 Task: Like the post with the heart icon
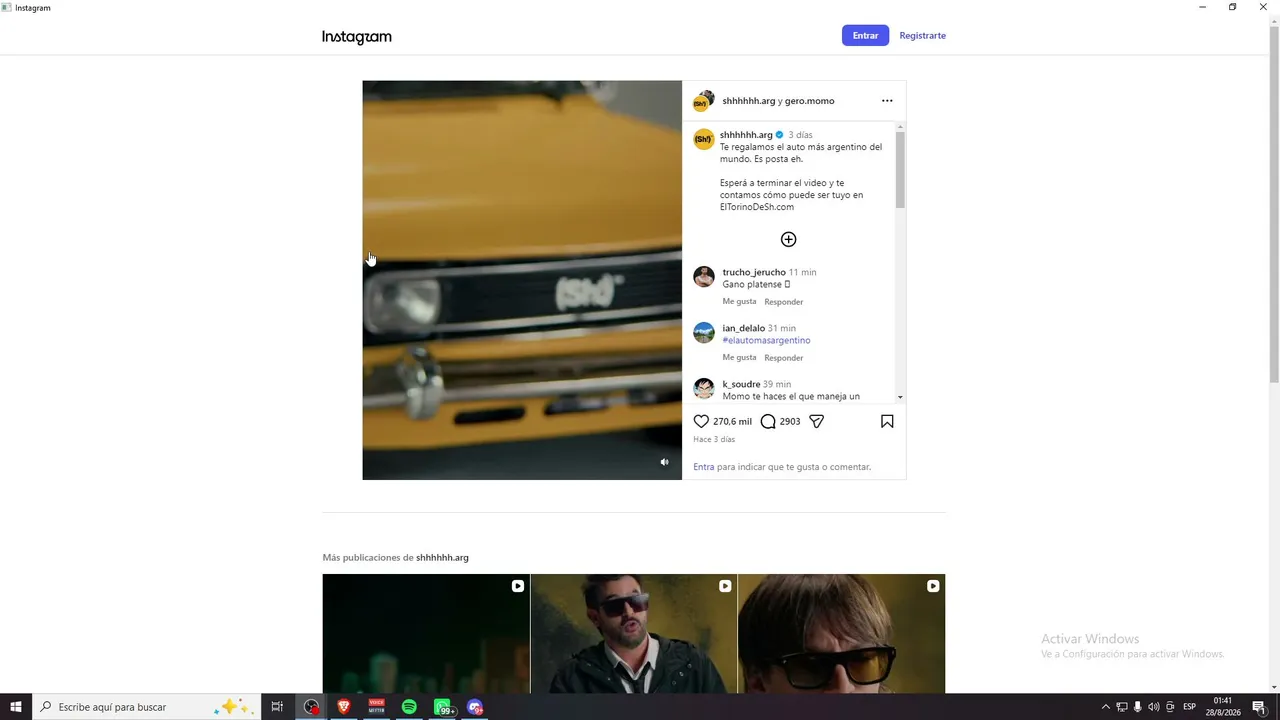701,422
